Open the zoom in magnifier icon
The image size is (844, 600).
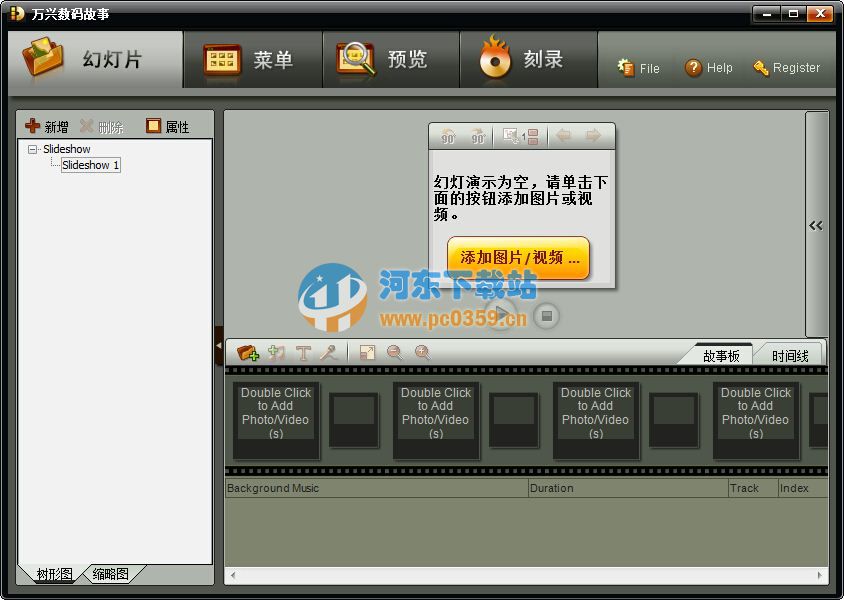pyautogui.click(x=422, y=352)
